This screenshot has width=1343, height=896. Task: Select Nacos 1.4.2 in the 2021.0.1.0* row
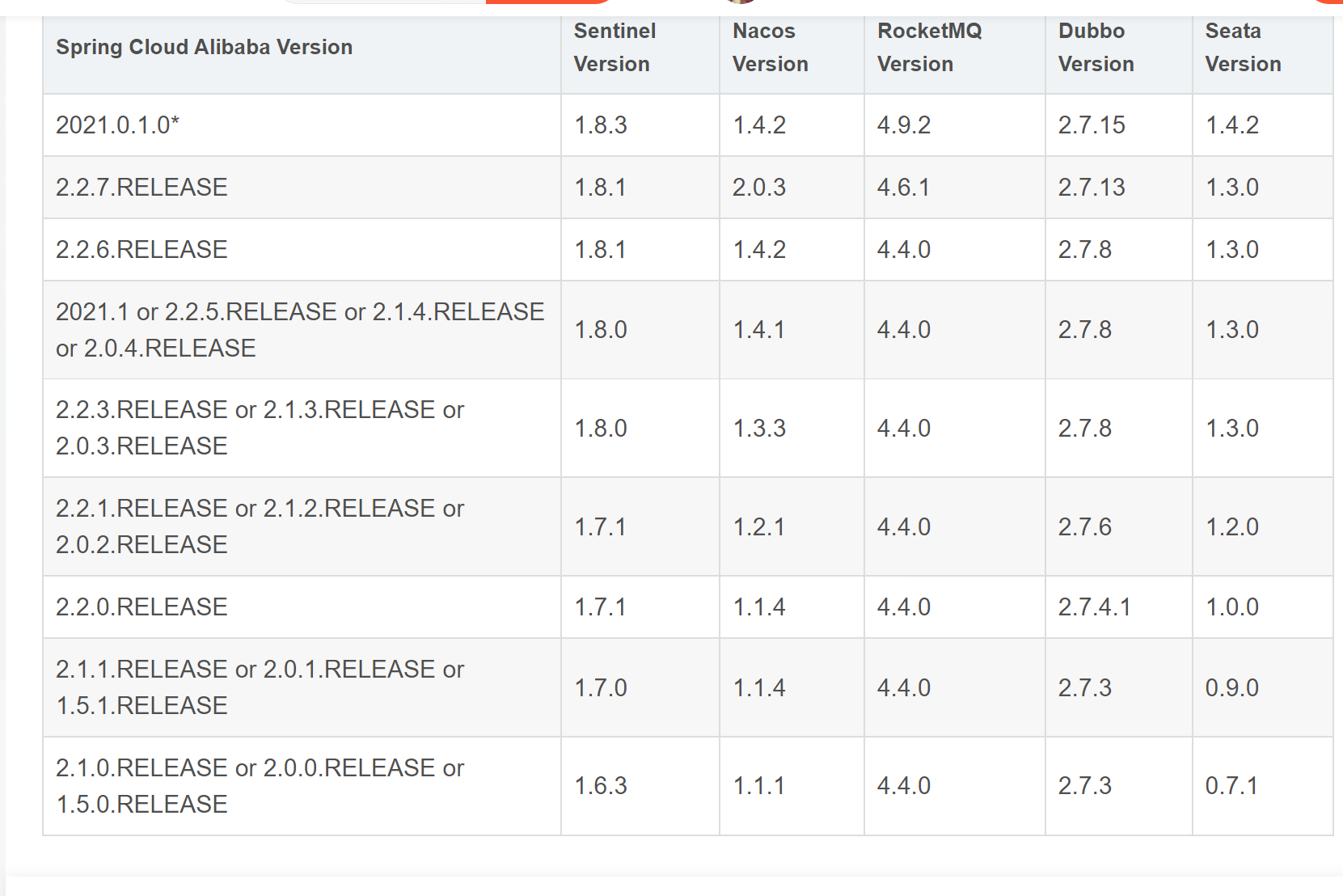pyautogui.click(x=792, y=125)
